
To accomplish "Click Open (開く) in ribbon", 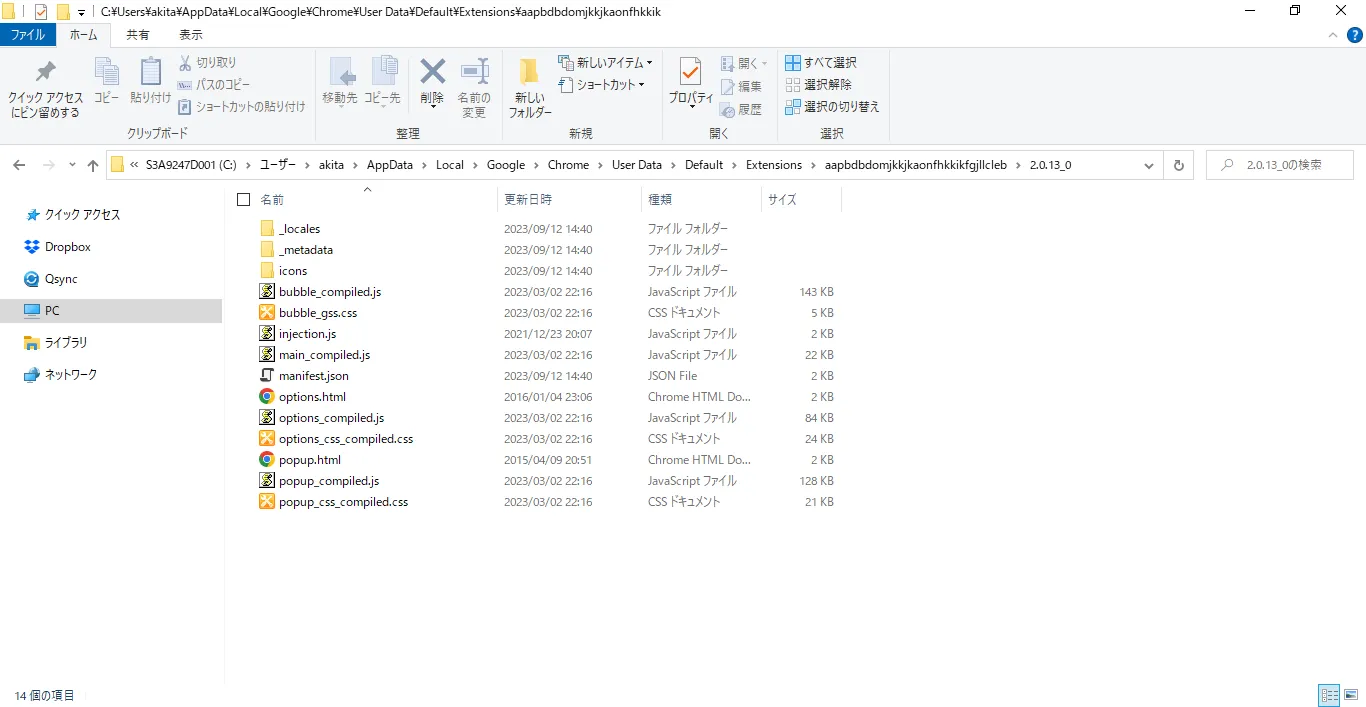I will coord(744,63).
